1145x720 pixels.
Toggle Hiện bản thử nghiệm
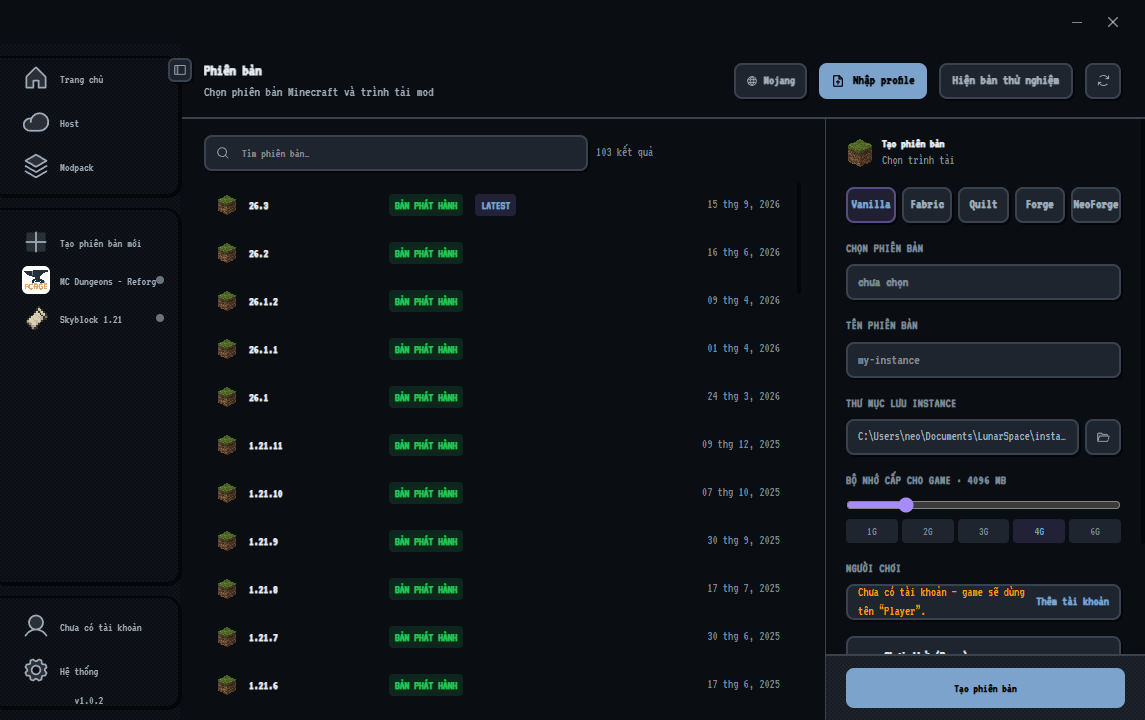coord(1005,80)
